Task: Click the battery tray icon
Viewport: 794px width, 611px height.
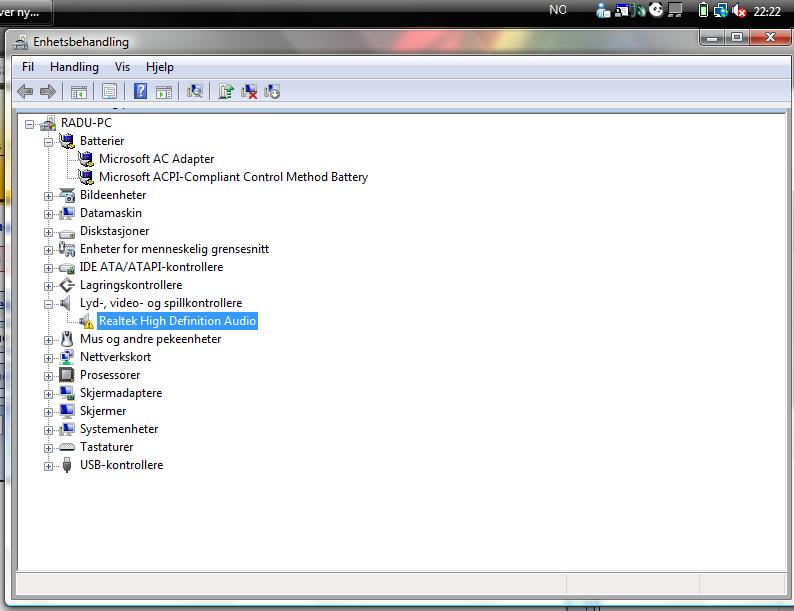Action: click(x=703, y=10)
